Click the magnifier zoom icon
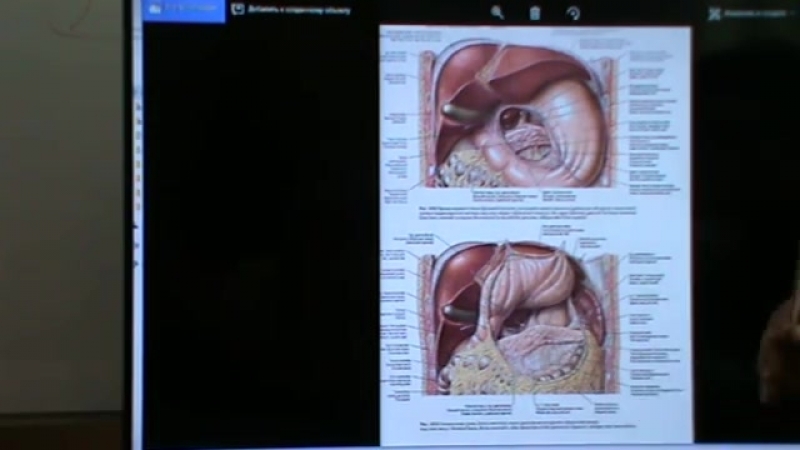Viewport: 800px width, 450px height. pyautogui.click(x=497, y=13)
